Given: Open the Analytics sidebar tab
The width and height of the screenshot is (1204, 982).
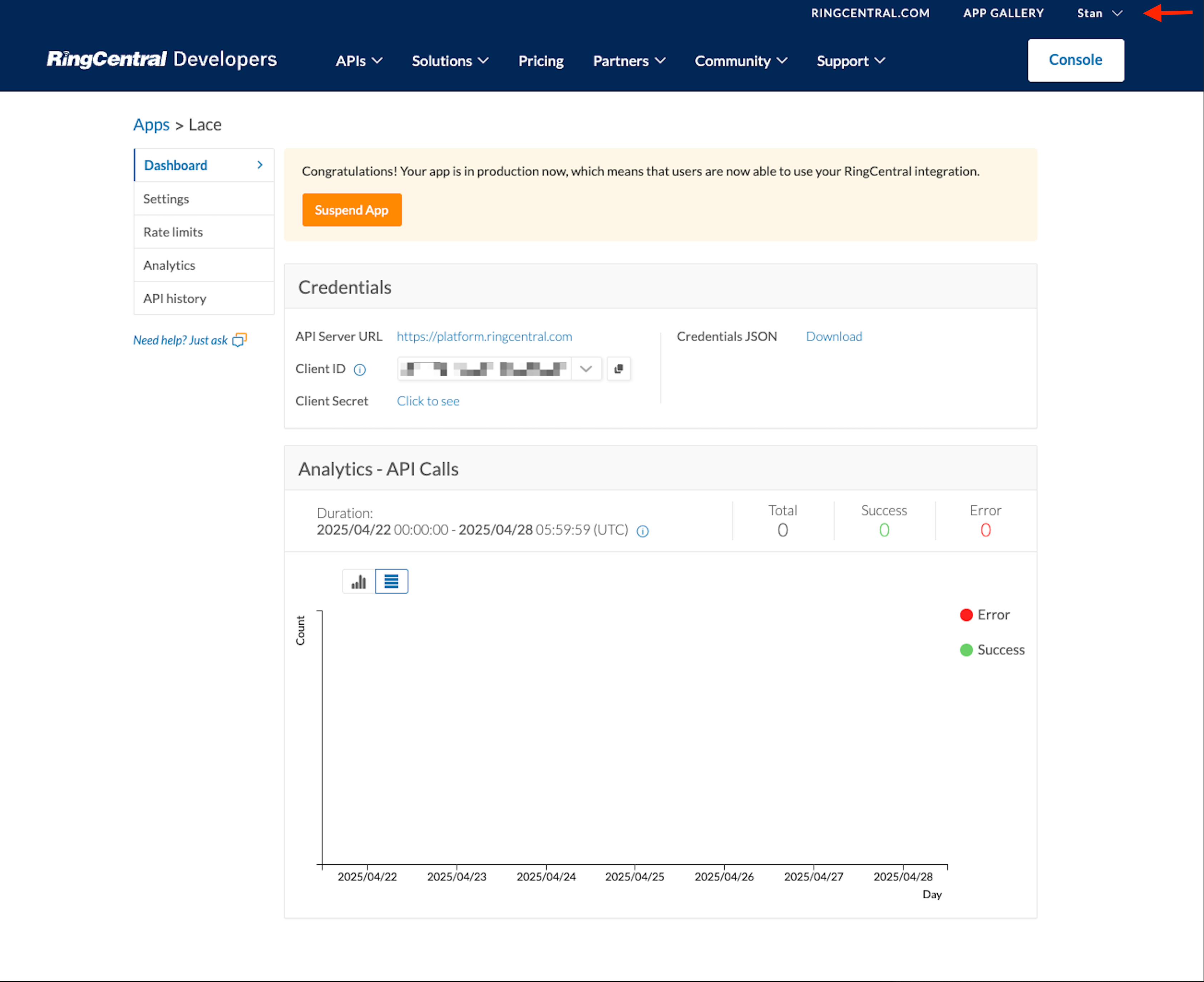Looking at the screenshot, I should click(x=204, y=265).
